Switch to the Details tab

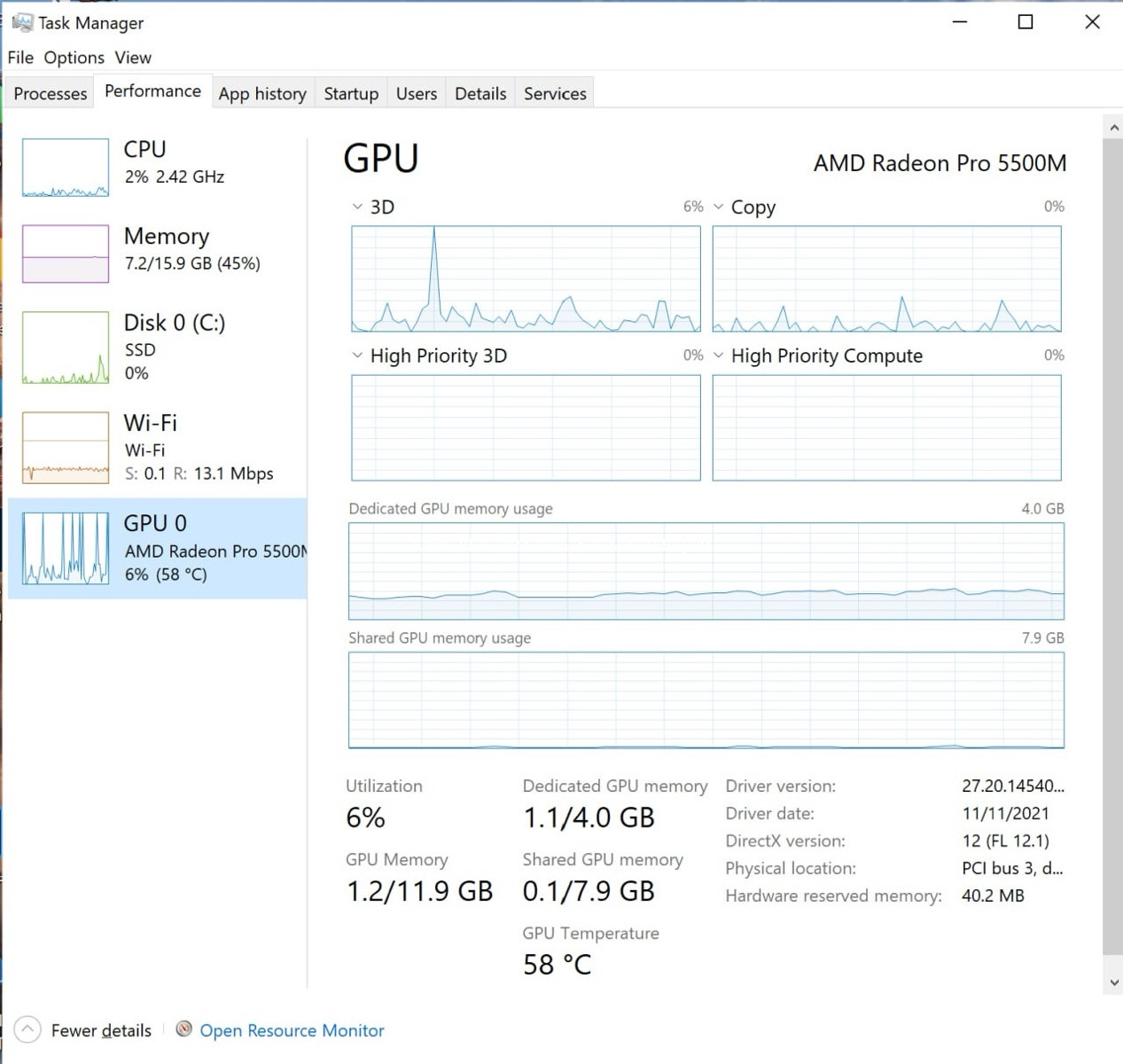[x=480, y=93]
